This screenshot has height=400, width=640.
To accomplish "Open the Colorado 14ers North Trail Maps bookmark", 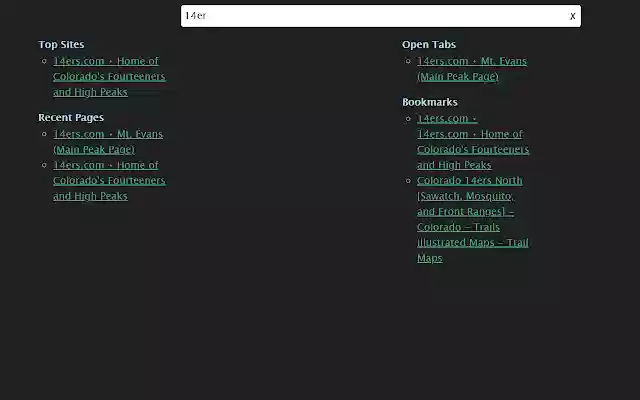I will [473, 219].
